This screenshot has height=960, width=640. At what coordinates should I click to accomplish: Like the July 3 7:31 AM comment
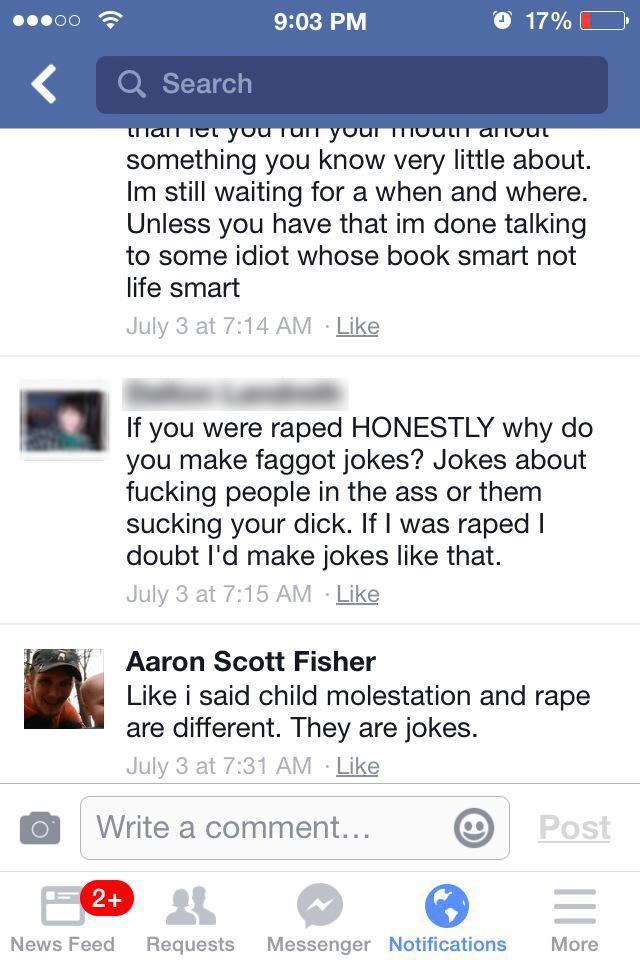click(x=358, y=766)
